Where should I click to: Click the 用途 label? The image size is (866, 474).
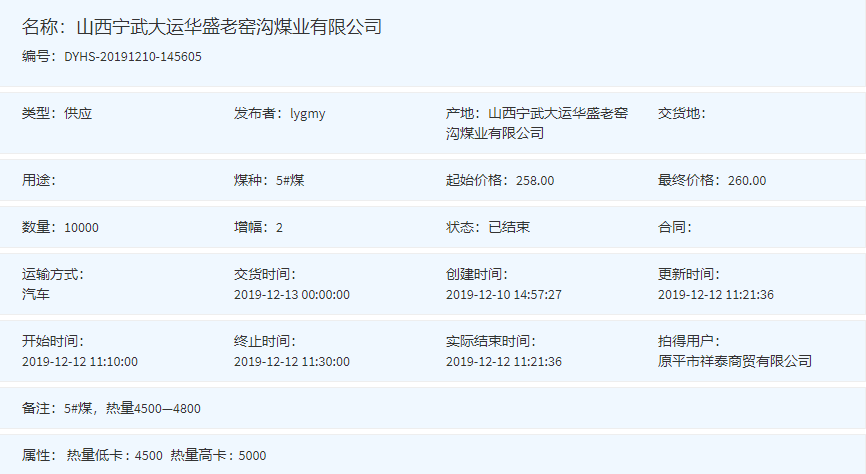pyautogui.click(x=39, y=180)
